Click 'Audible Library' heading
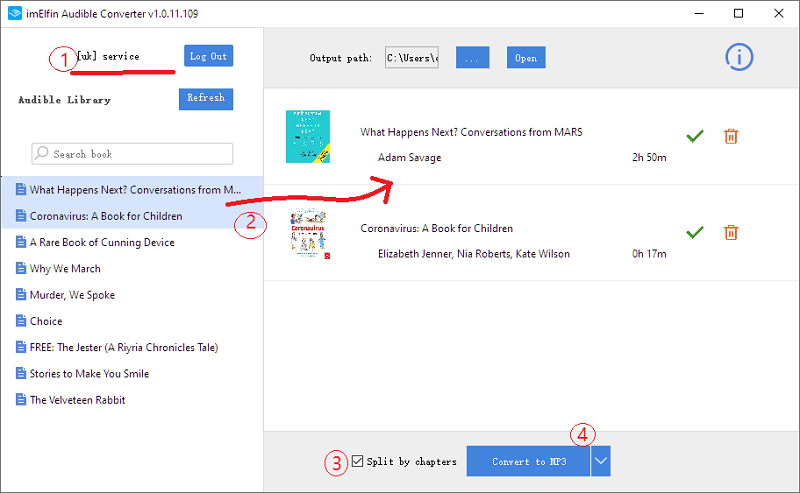 (64, 100)
